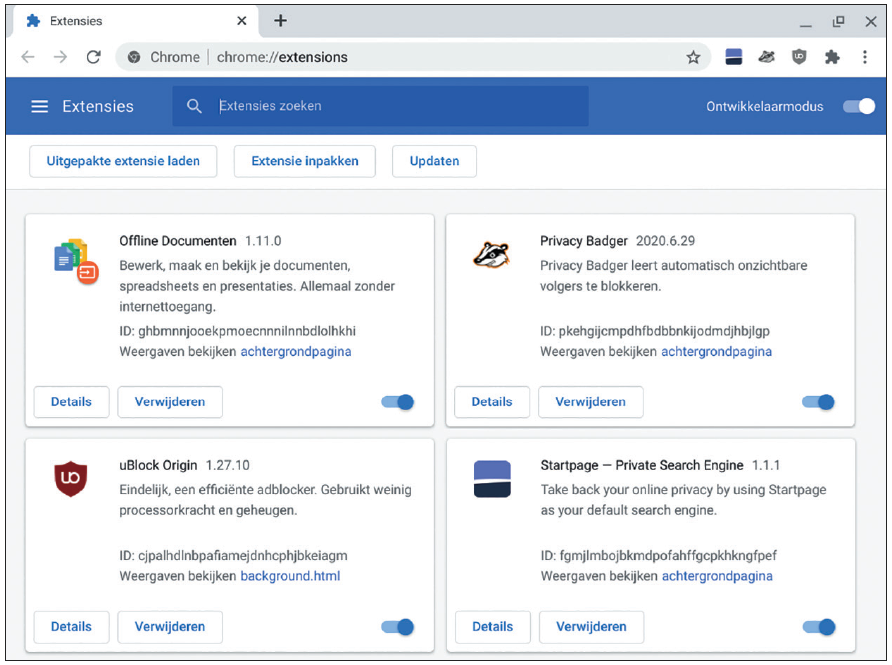
Task: Open the Startpage toolbar extension icon
Action: point(734,57)
